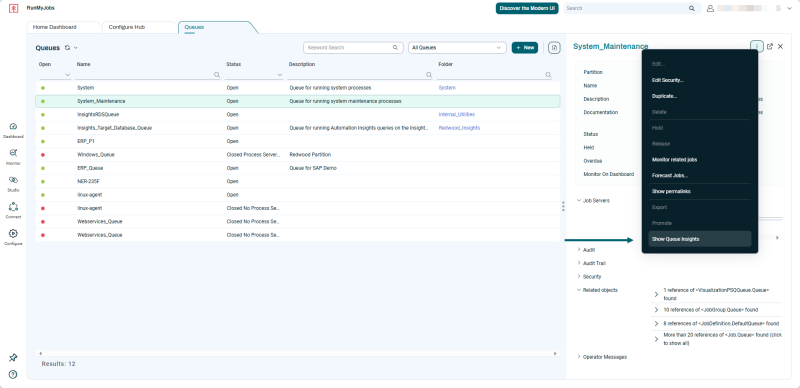The image size is (800, 388).
Task: Click the Name column filter search icon
Action: click(x=216, y=75)
